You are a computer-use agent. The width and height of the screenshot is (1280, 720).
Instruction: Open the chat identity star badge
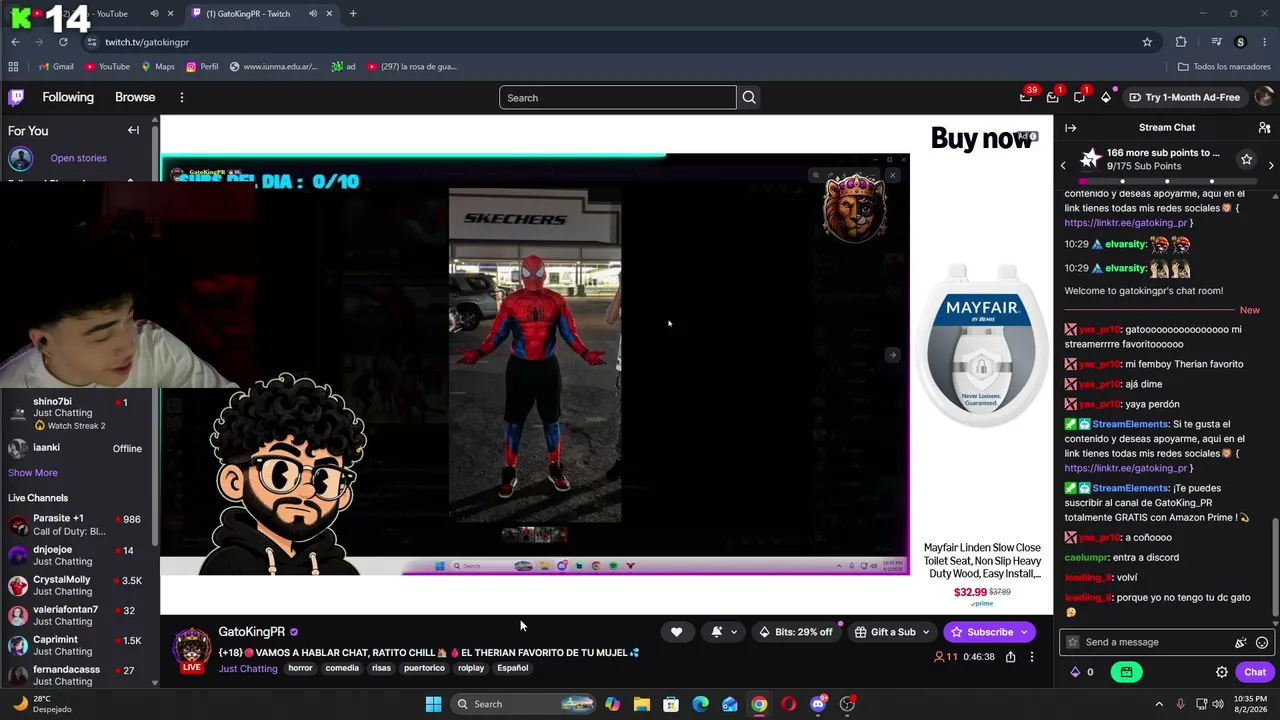point(1073,643)
